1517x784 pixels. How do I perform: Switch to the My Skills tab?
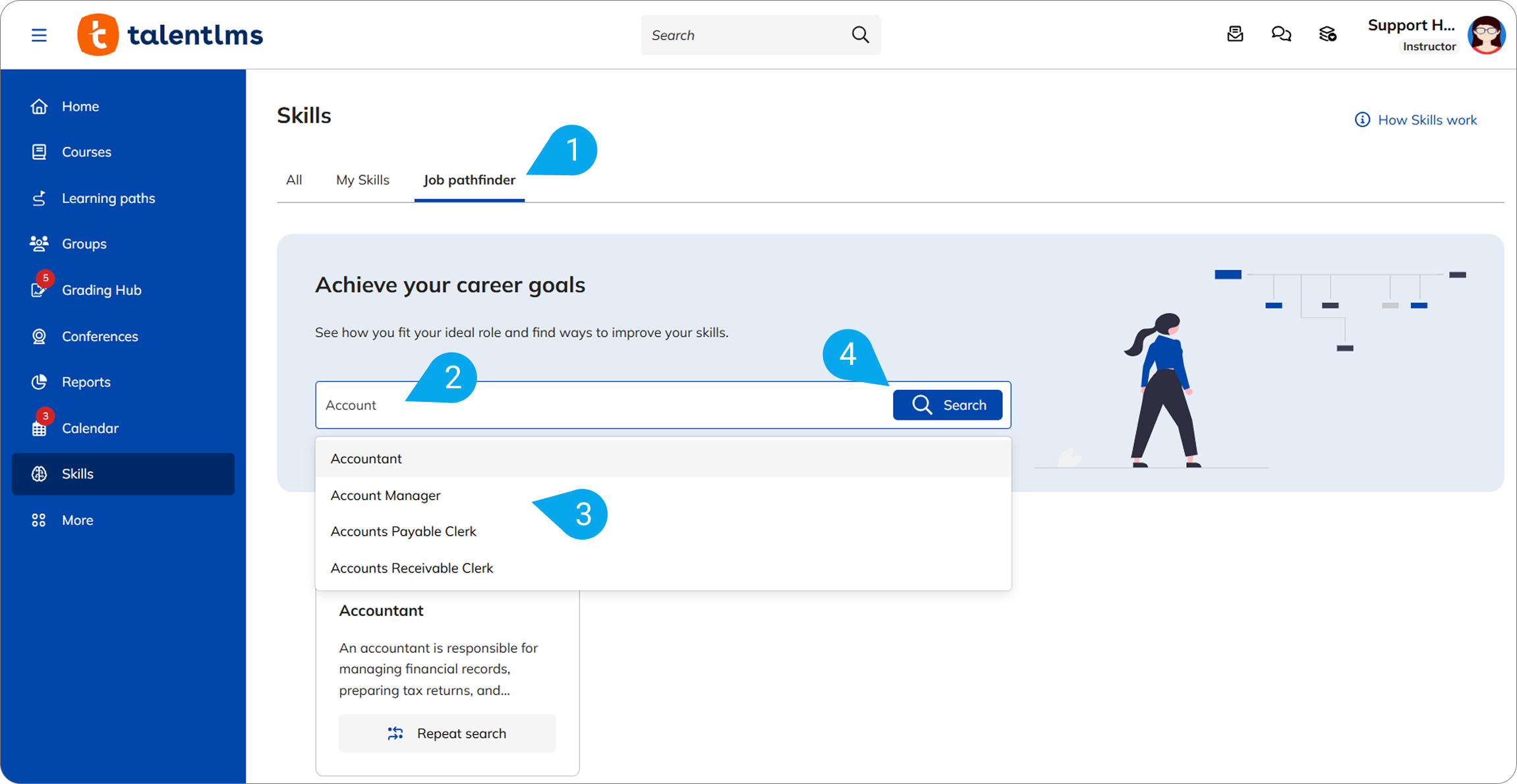(362, 180)
